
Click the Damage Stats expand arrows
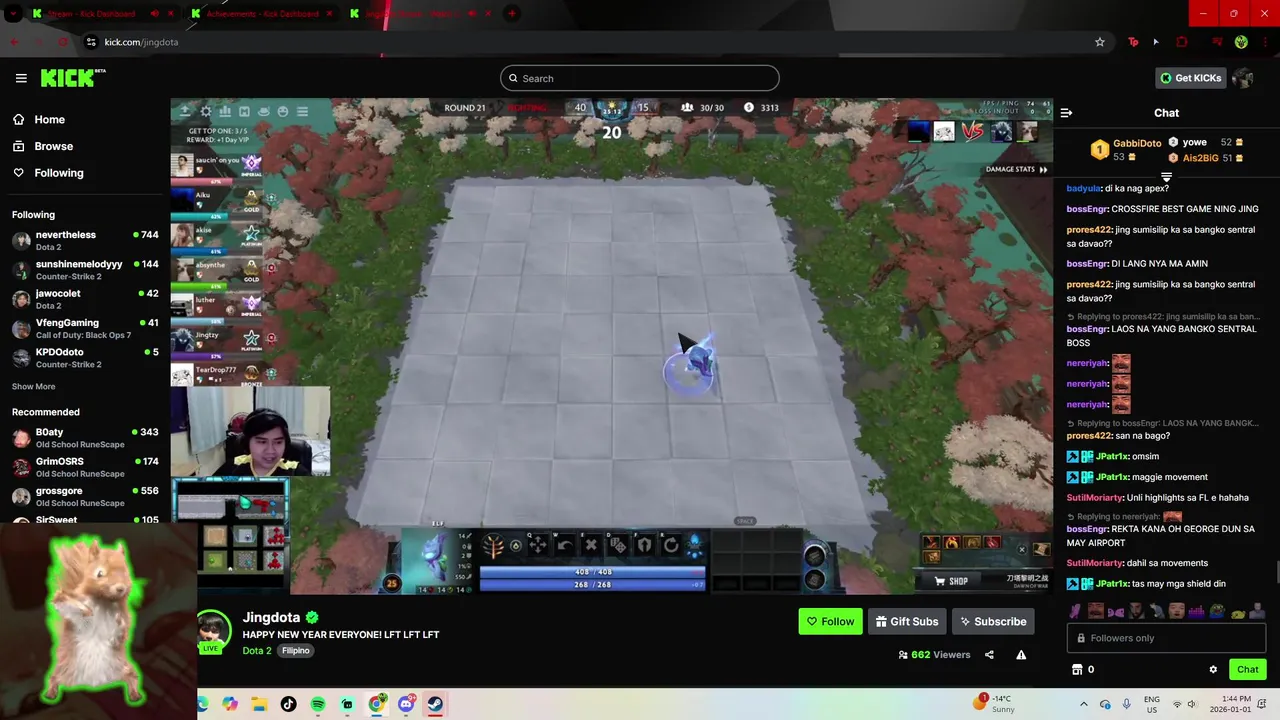point(1043,169)
